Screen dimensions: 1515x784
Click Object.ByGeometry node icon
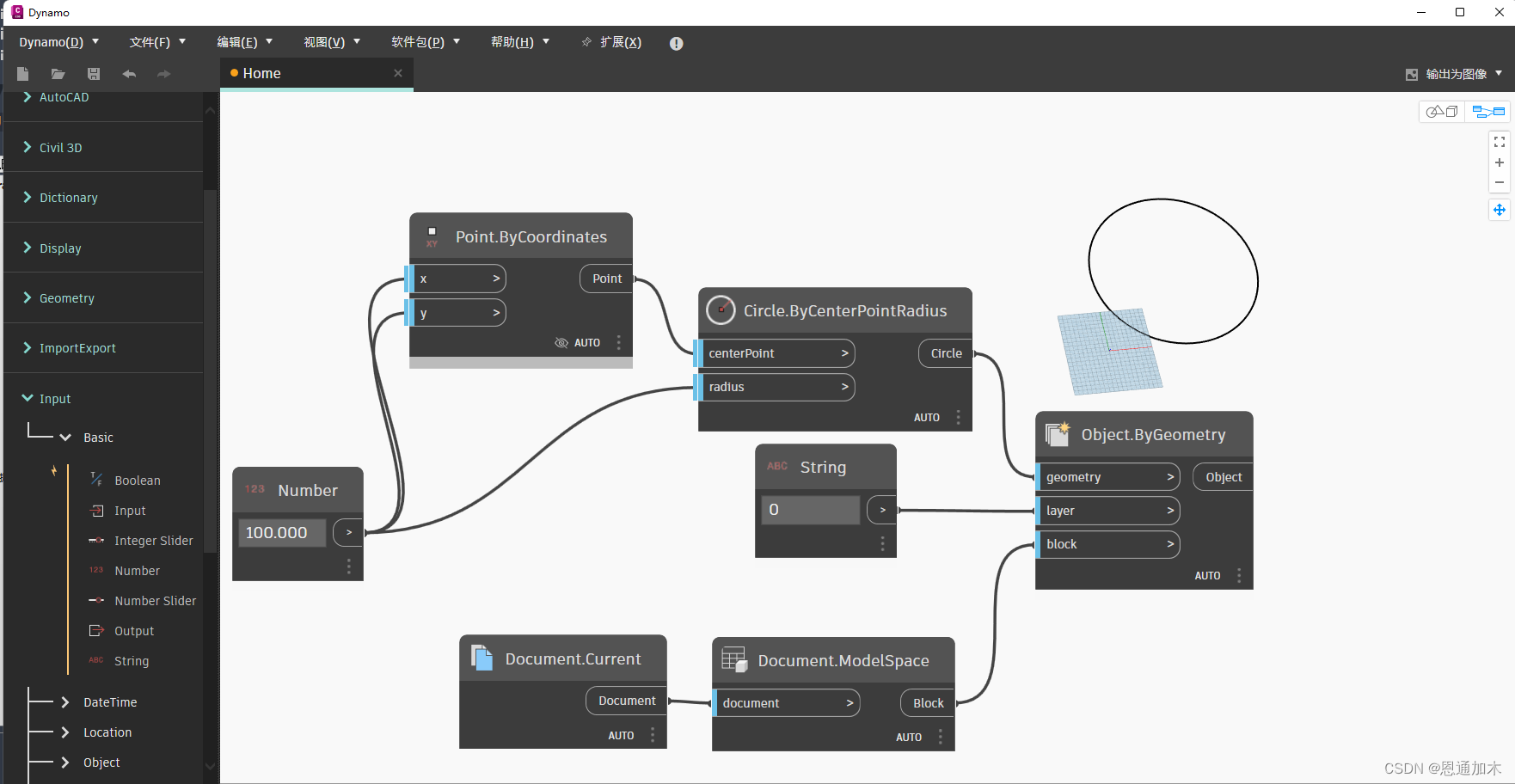point(1058,434)
